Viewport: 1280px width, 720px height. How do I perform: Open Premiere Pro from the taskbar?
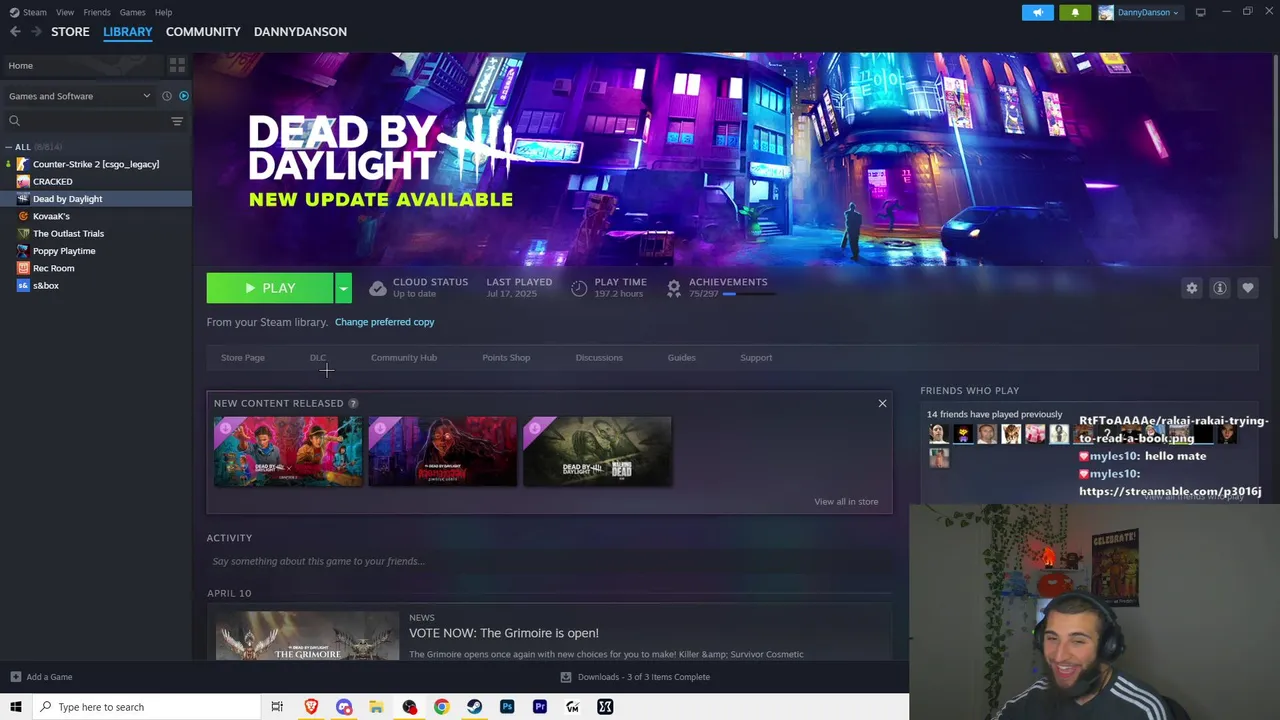[x=540, y=707]
